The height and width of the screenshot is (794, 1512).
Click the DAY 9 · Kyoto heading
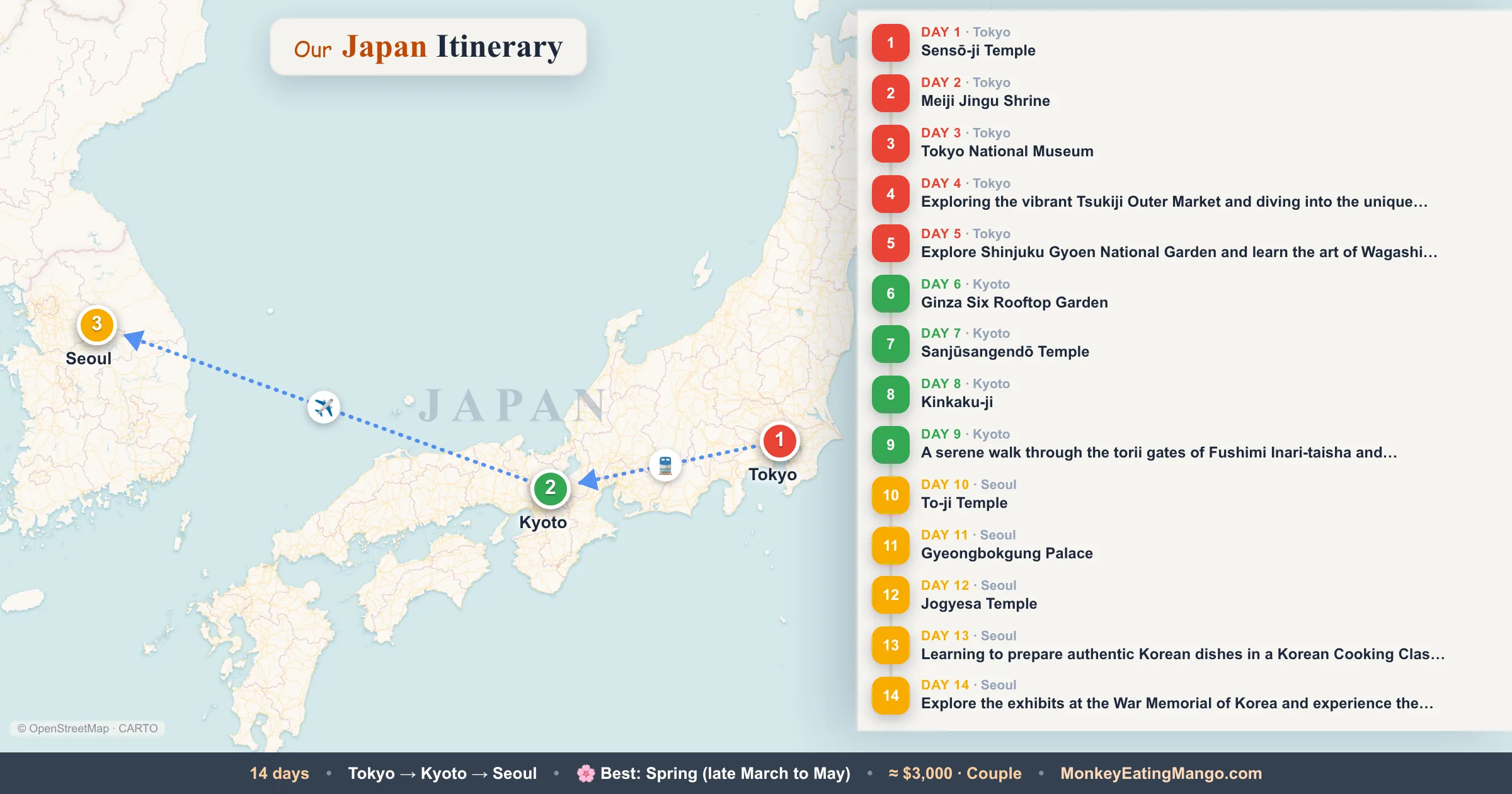[965, 434]
